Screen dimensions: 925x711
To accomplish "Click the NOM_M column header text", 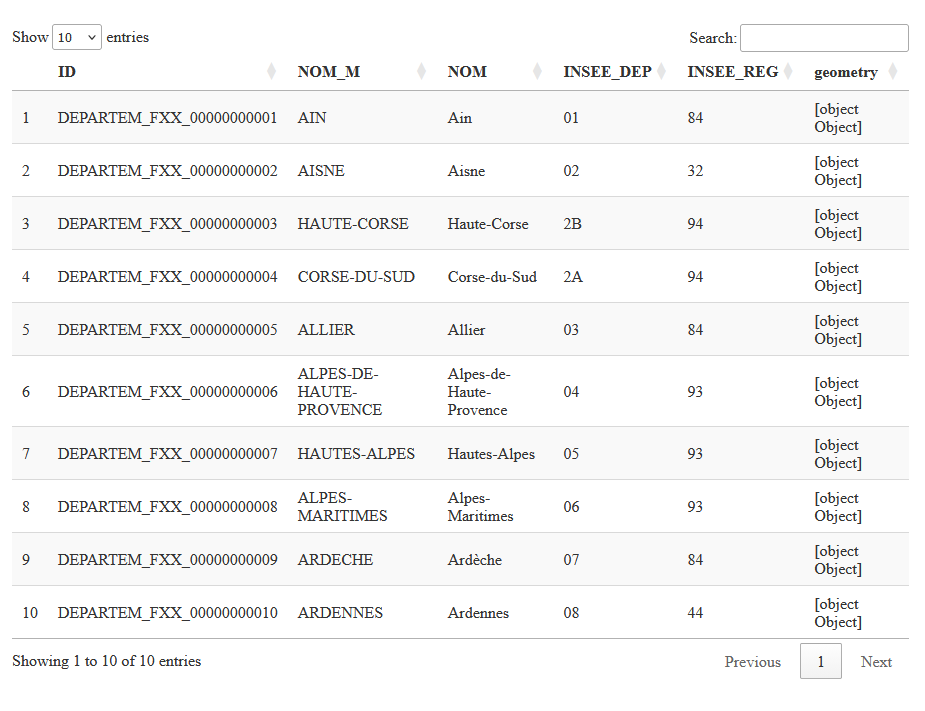I will (329, 72).
